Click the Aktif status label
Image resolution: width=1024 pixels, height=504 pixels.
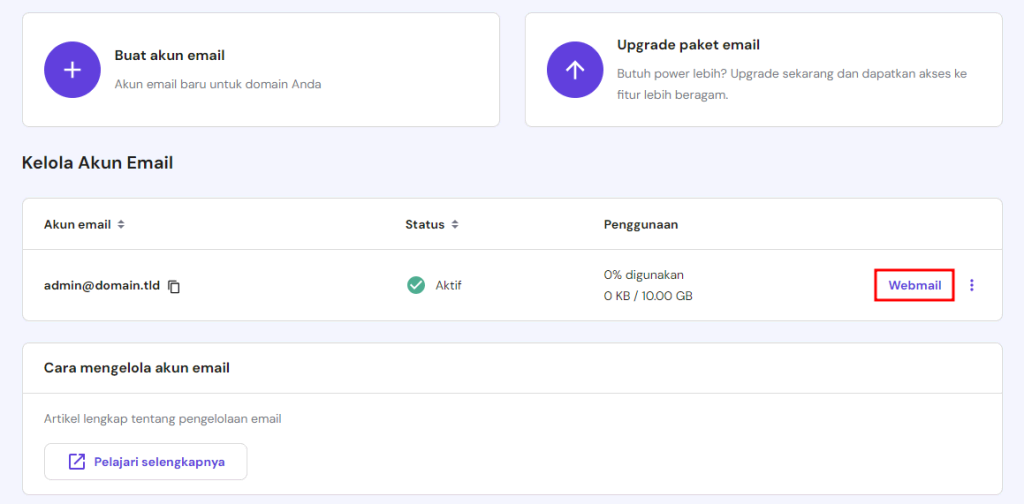(448, 285)
